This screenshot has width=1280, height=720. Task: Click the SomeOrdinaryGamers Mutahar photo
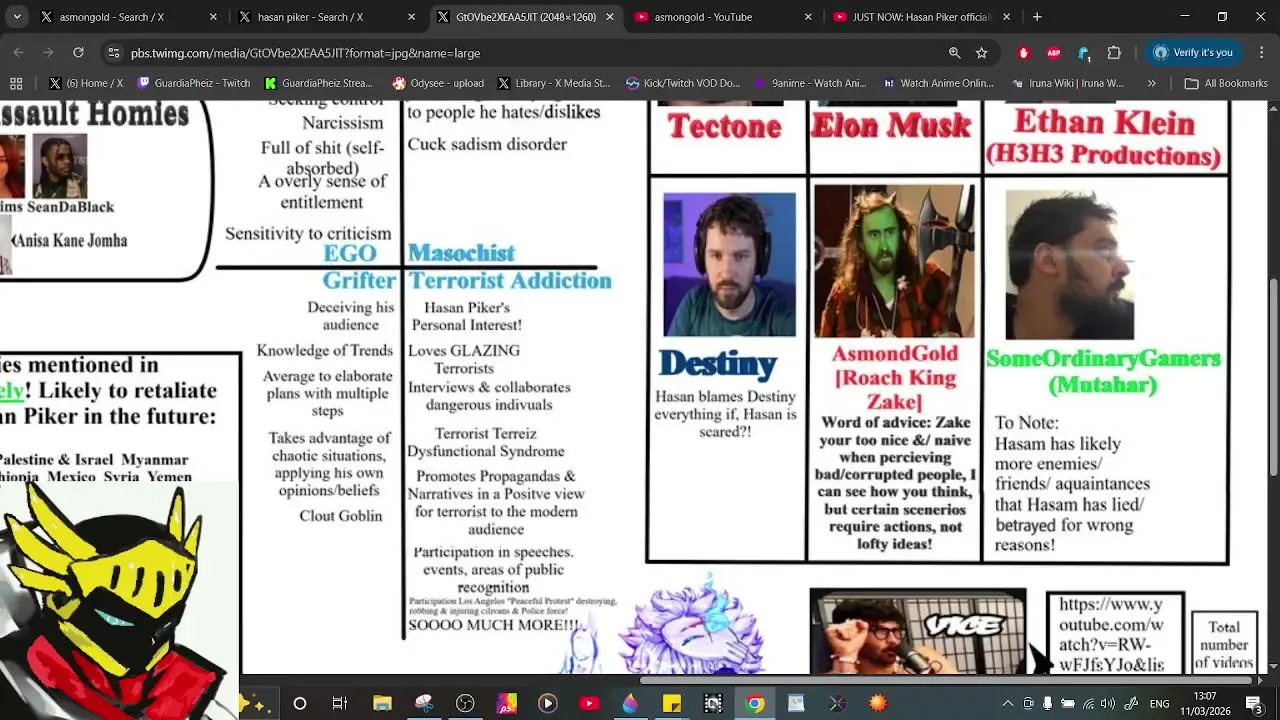pyautogui.click(x=1070, y=265)
